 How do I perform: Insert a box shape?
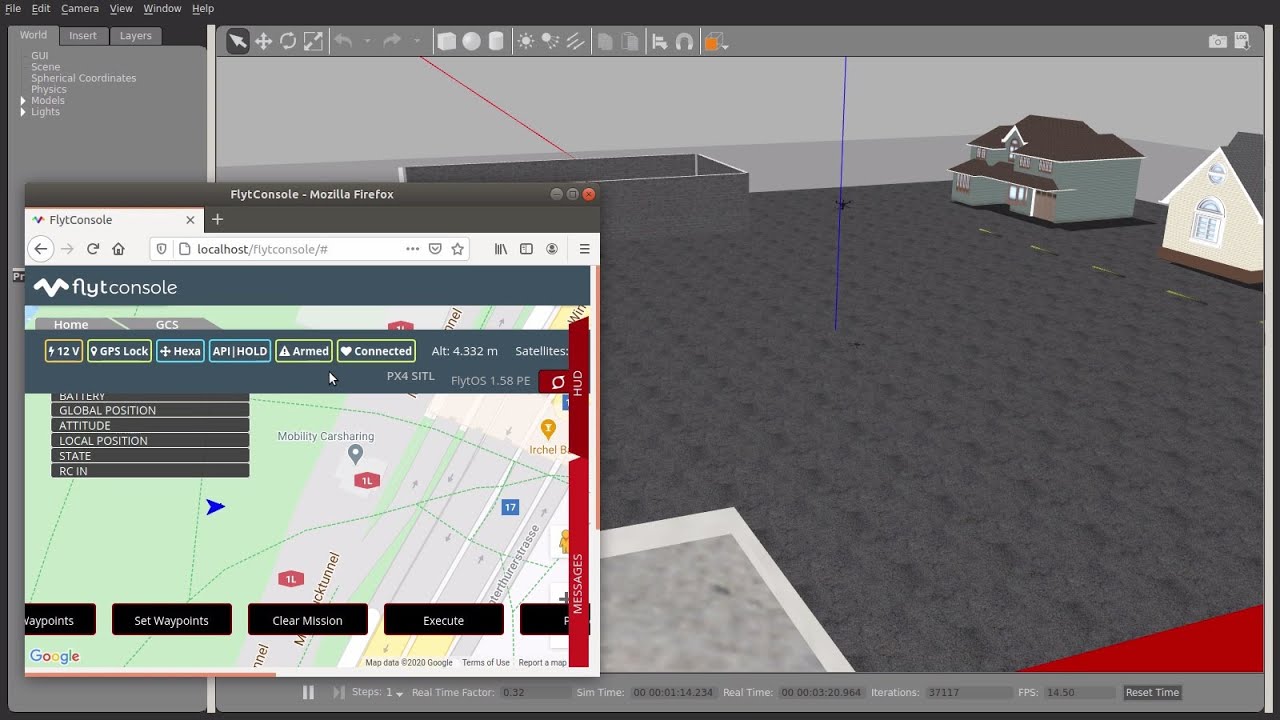pyautogui.click(x=447, y=41)
